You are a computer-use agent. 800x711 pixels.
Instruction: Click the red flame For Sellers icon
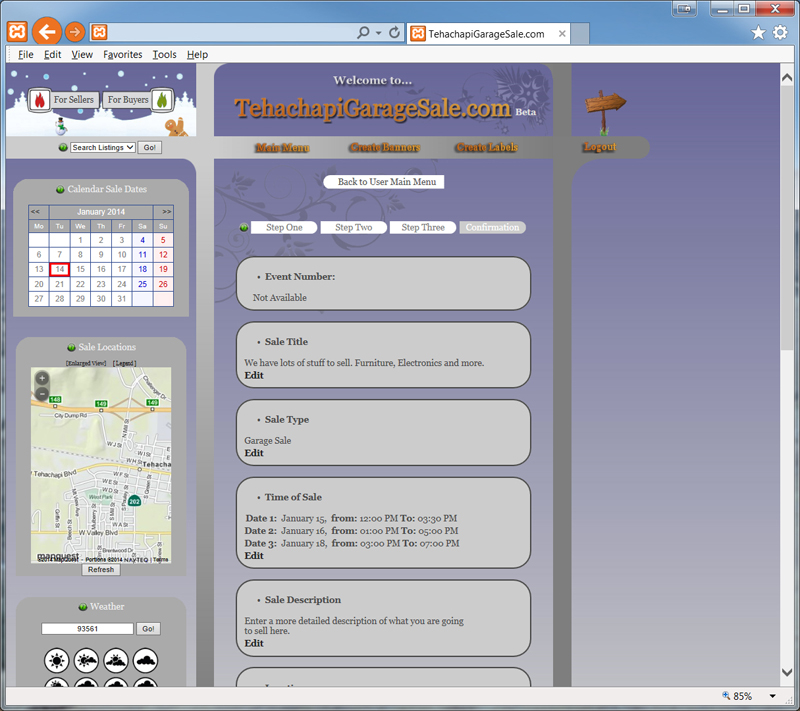tap(39, 100)
